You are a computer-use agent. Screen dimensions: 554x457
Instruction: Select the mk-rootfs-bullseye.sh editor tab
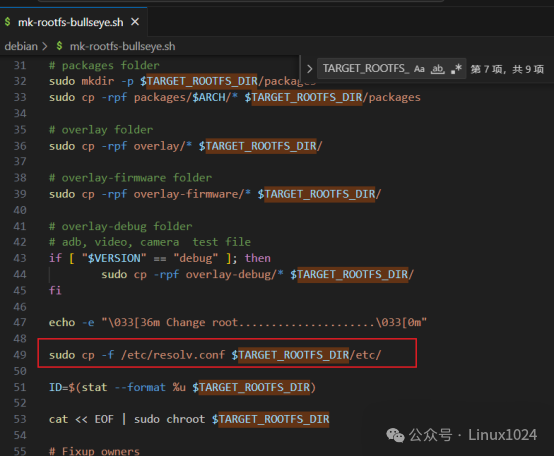click(74, 22)
